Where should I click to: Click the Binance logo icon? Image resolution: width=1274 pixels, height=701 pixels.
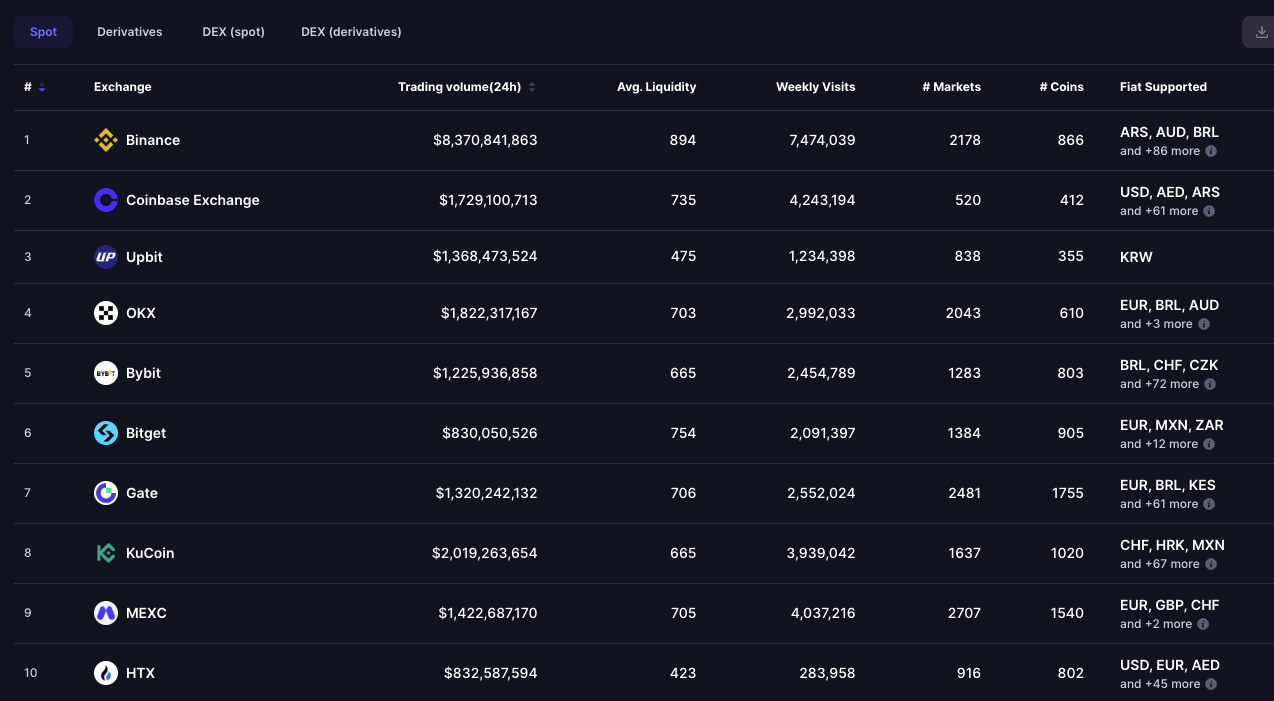tap(106, 140)
